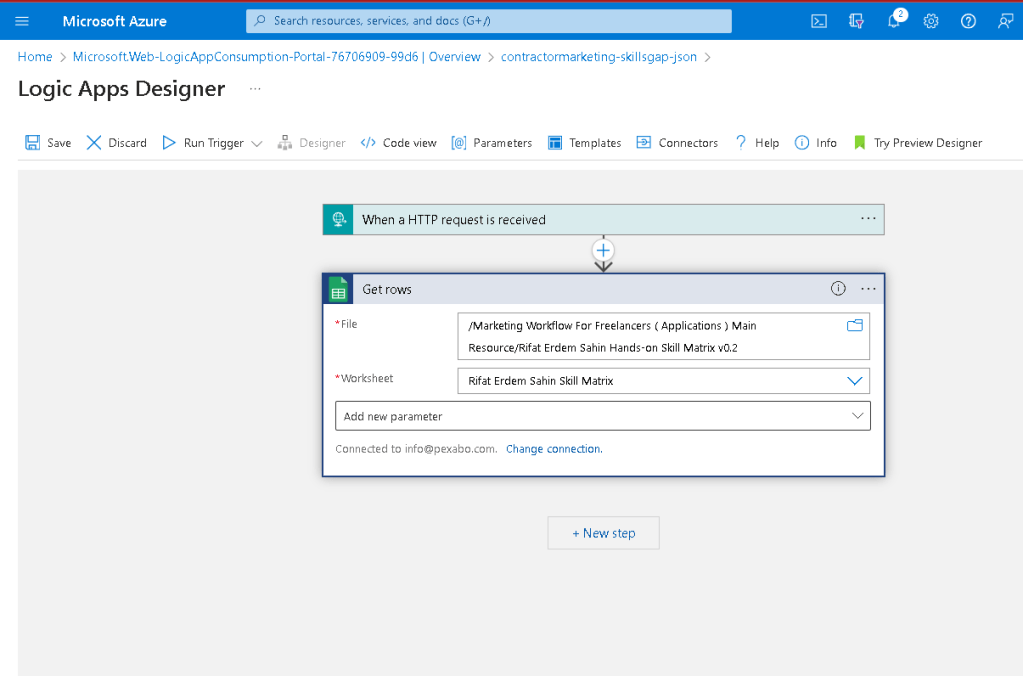
Task: Expand Add new parameter dropdown
Action: tap(603, 416)
